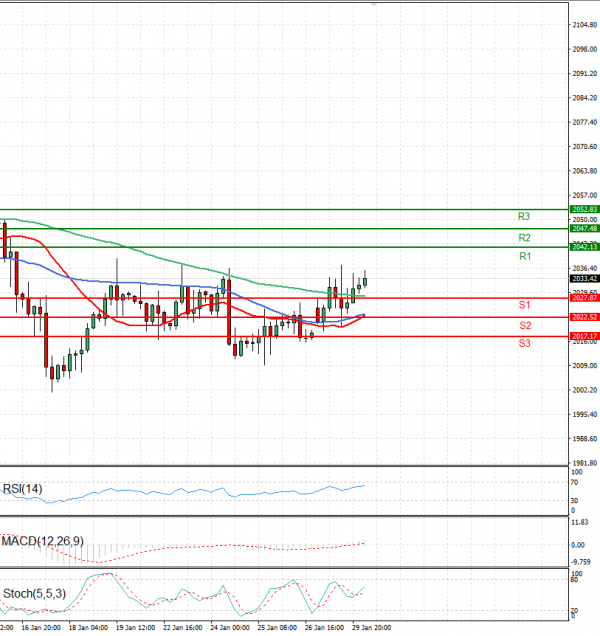Click the 2098.00 price axis value
600x636 pixels.
[x=585, y=49]
